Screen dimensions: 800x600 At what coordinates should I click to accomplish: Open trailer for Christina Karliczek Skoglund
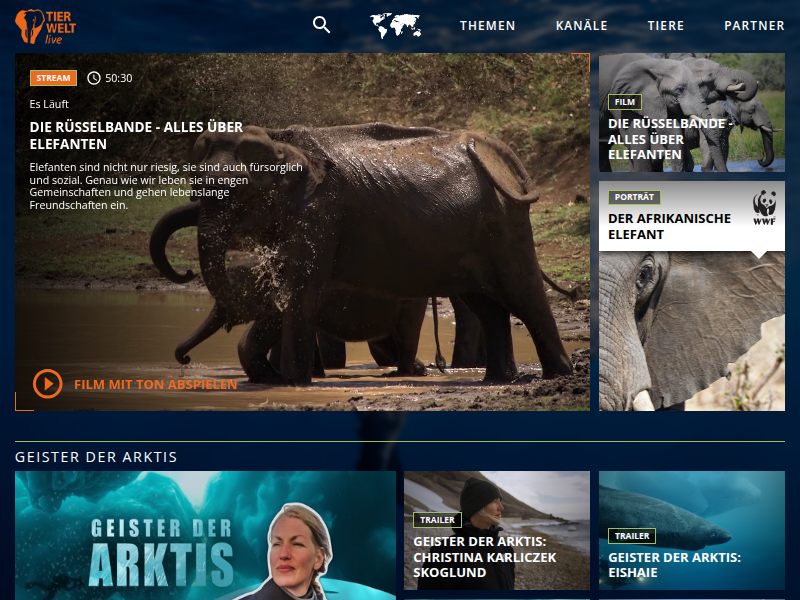pyautogui.click(x=484, y=557)
